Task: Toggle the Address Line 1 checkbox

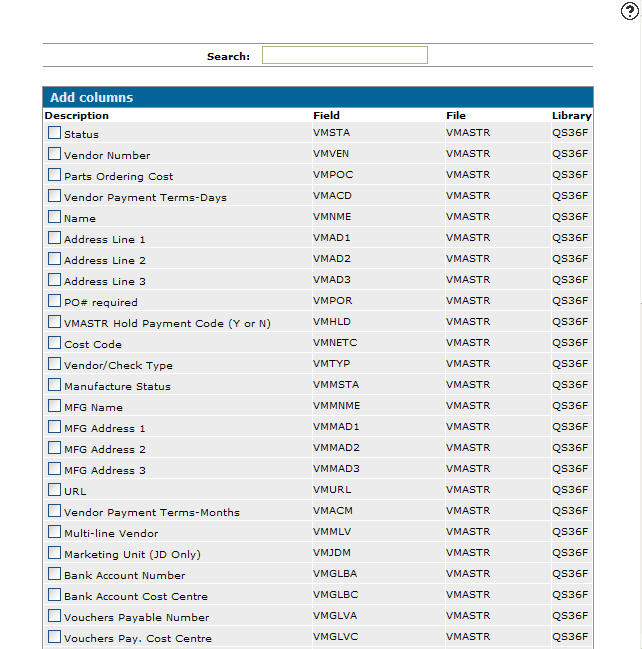Action: (54, 238)
